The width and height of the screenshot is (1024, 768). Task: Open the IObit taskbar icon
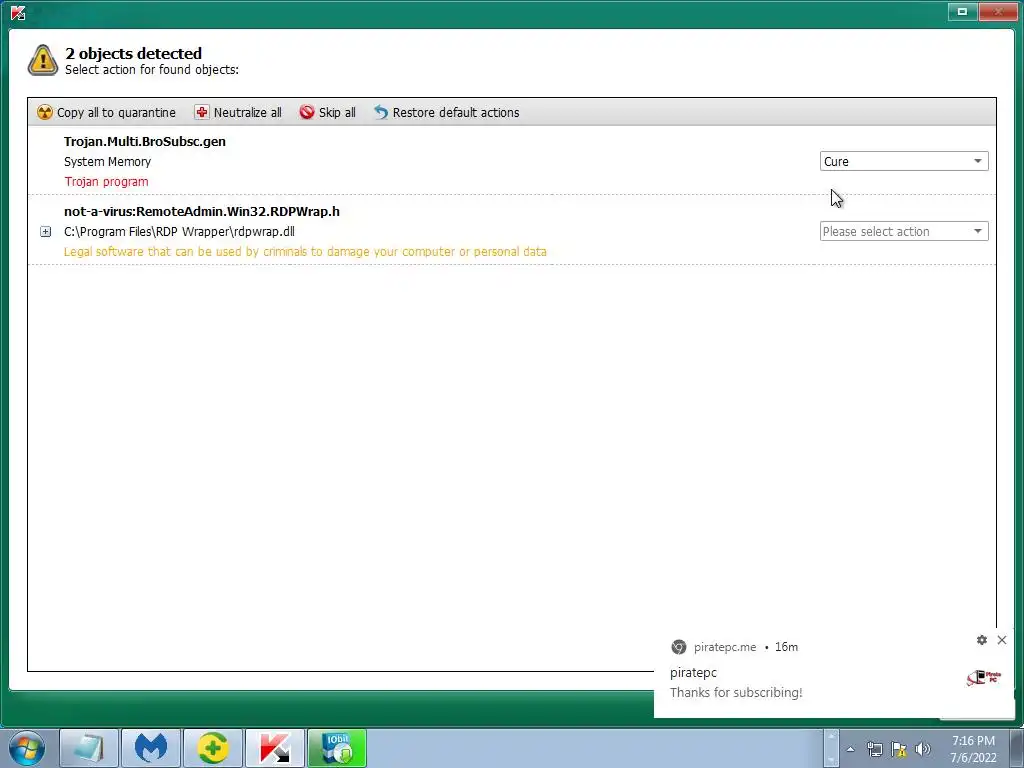point(337,748)
